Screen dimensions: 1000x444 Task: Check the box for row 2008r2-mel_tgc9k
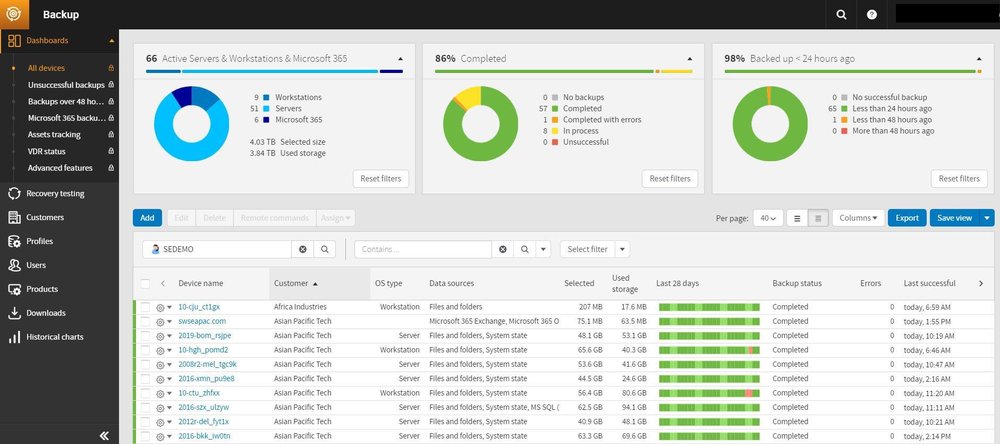[145, 364]
